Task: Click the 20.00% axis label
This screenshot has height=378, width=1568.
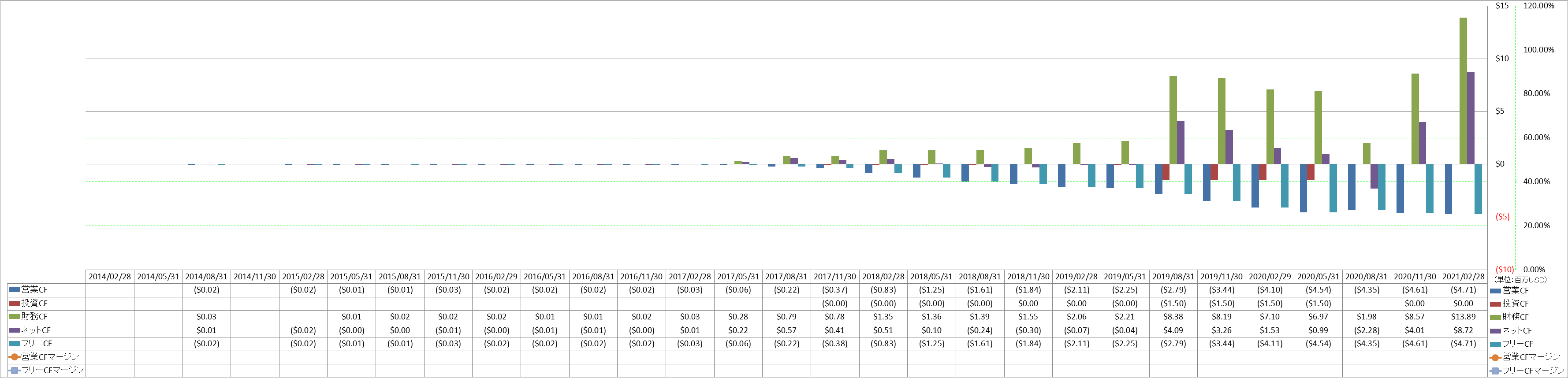Action: point(1536,225)
